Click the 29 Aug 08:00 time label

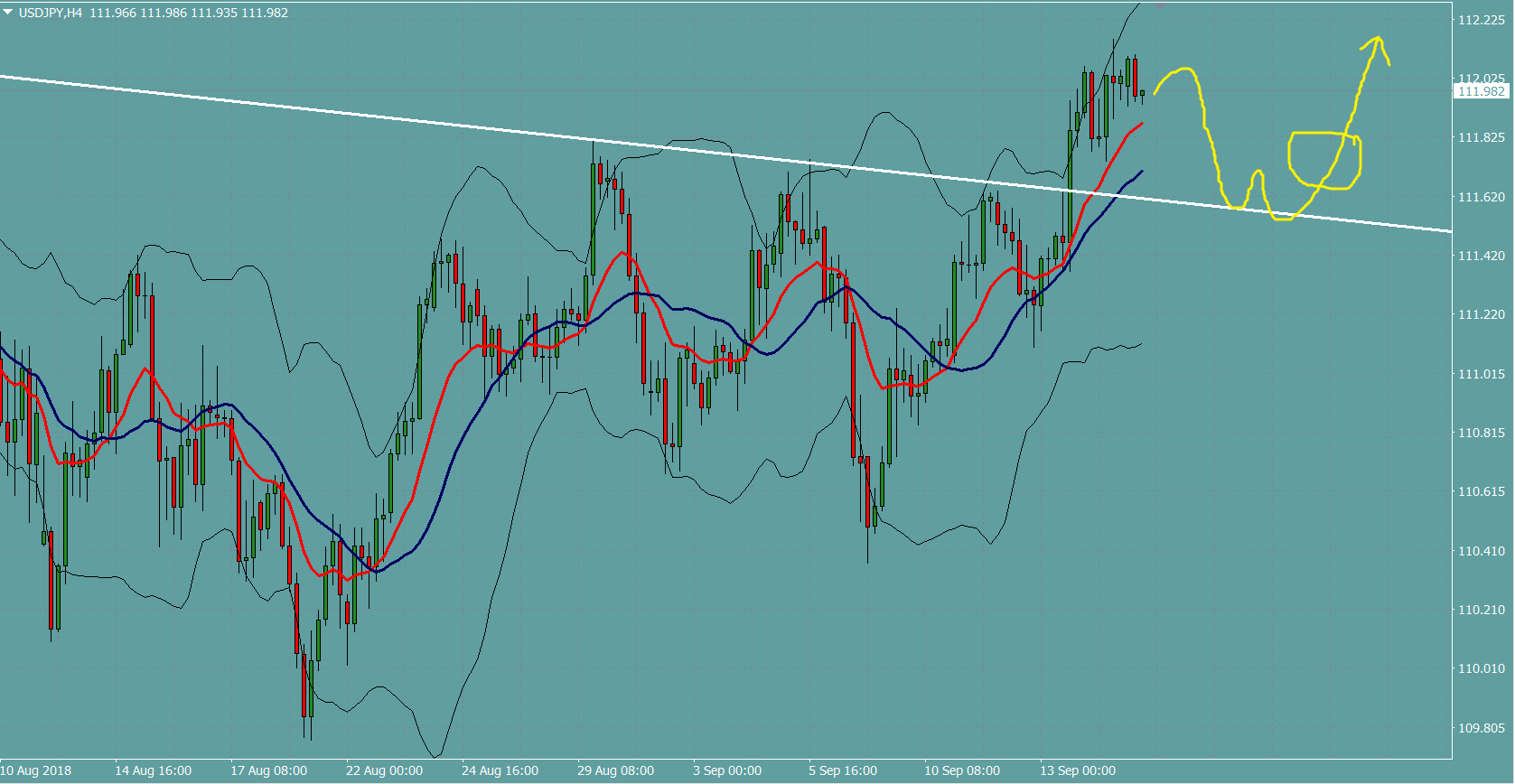[615, 770]
